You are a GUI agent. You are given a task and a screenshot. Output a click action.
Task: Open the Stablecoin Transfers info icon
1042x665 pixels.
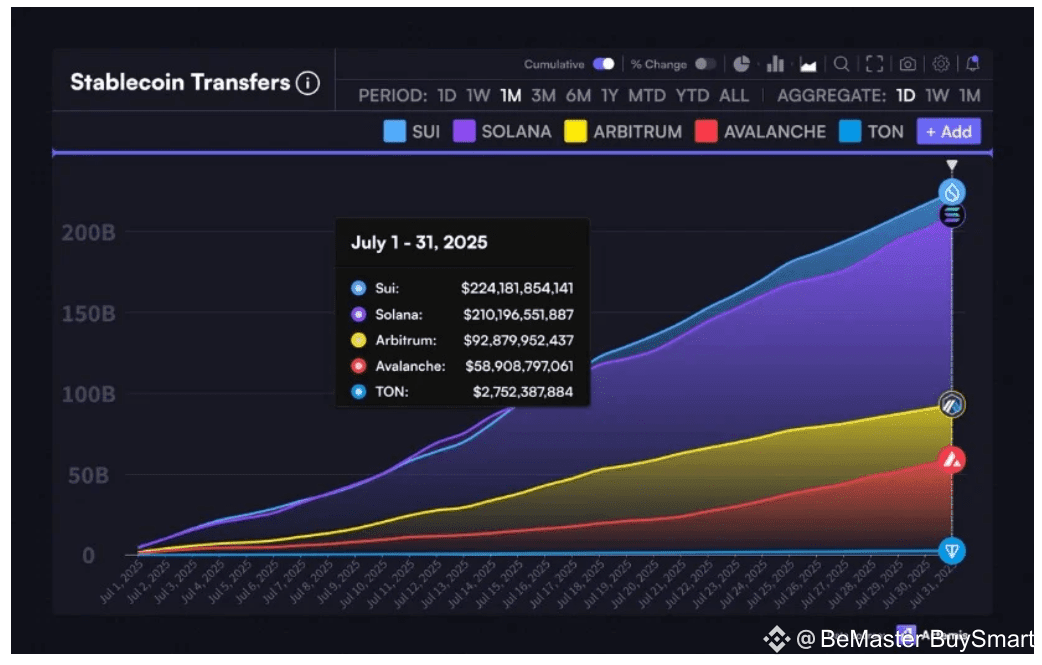pos(308,83)
